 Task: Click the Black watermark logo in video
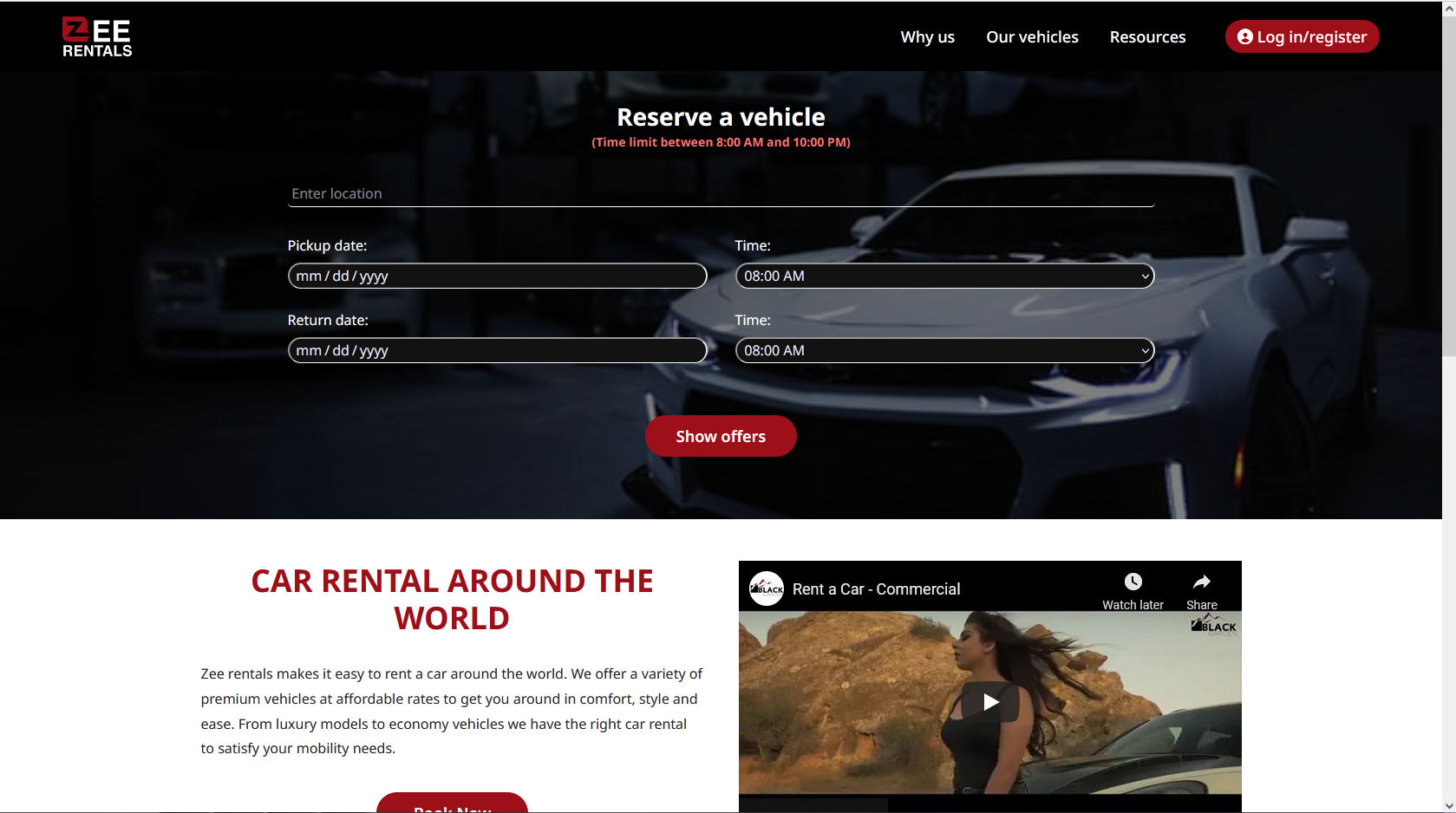pyautogui.click(x=1214, y=625)
